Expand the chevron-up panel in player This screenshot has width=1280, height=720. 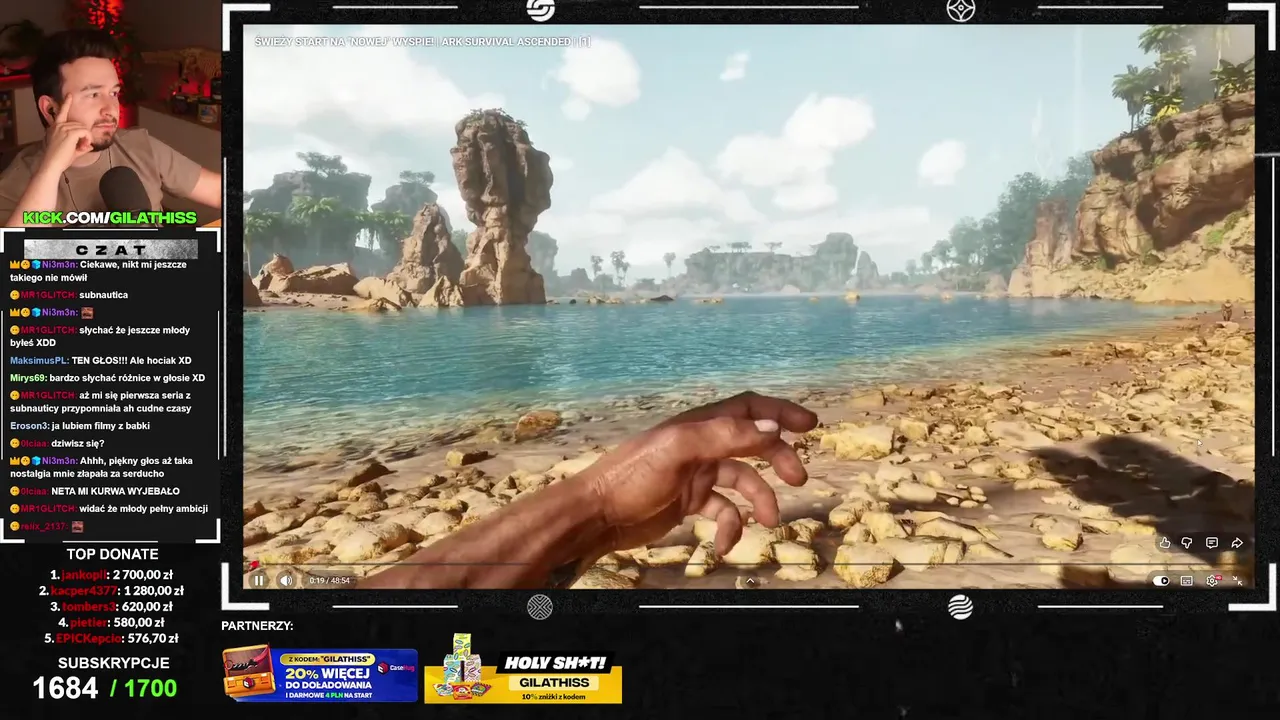pyautogui.click(x=750, y=580)
